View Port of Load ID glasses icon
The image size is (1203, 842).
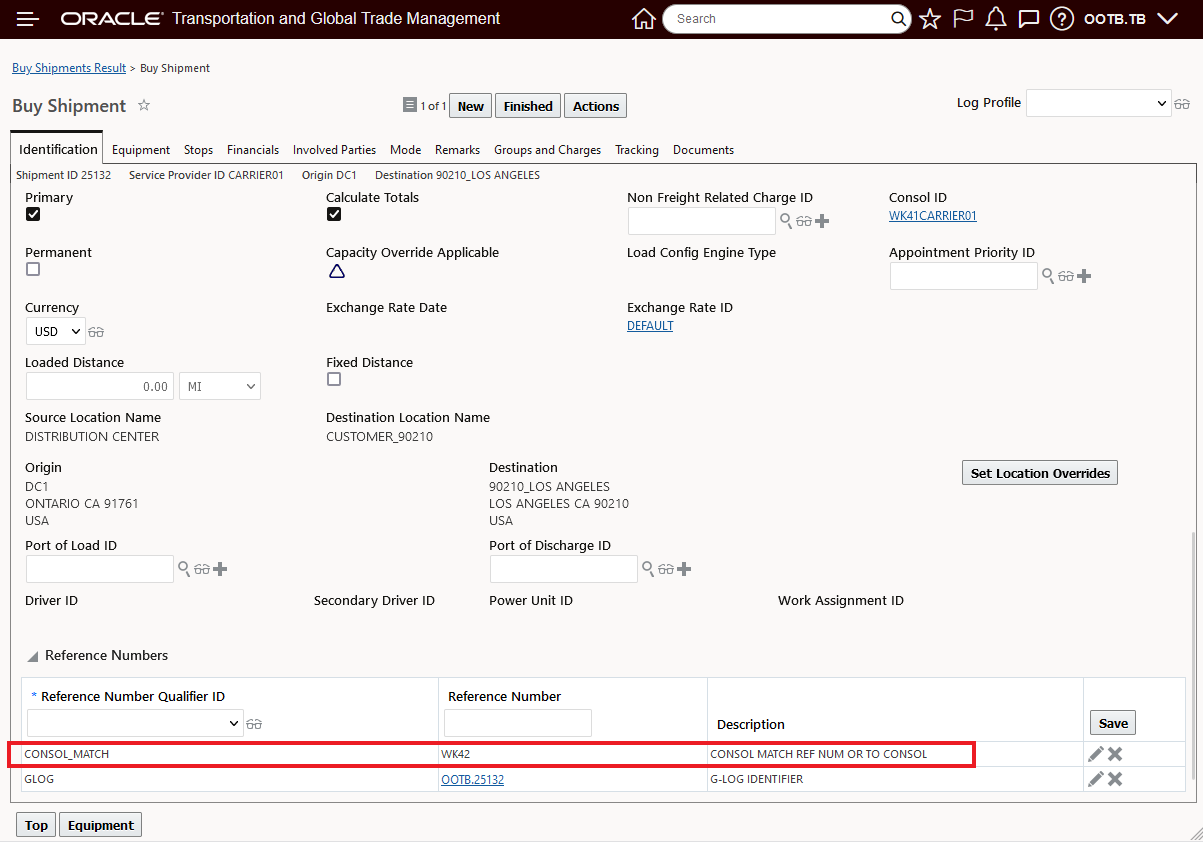pyautogui.click(x=202, y=570)
